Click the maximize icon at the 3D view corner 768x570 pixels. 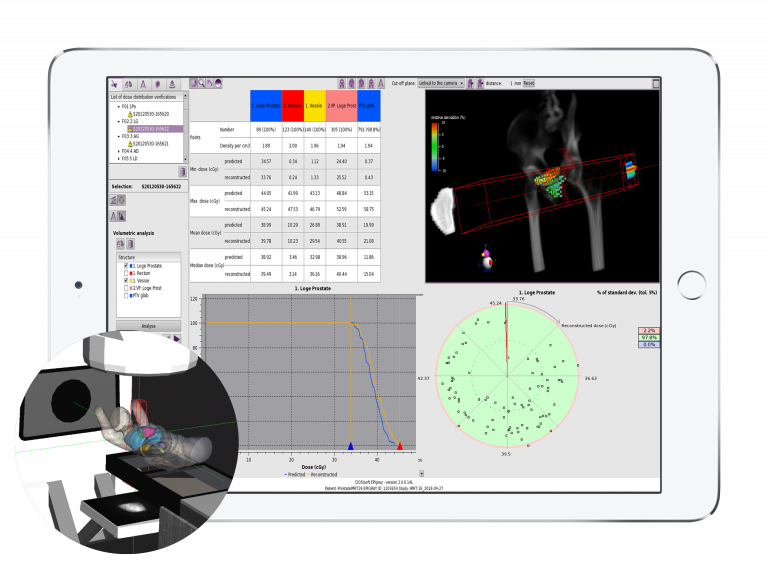click(x=655, y=84)
